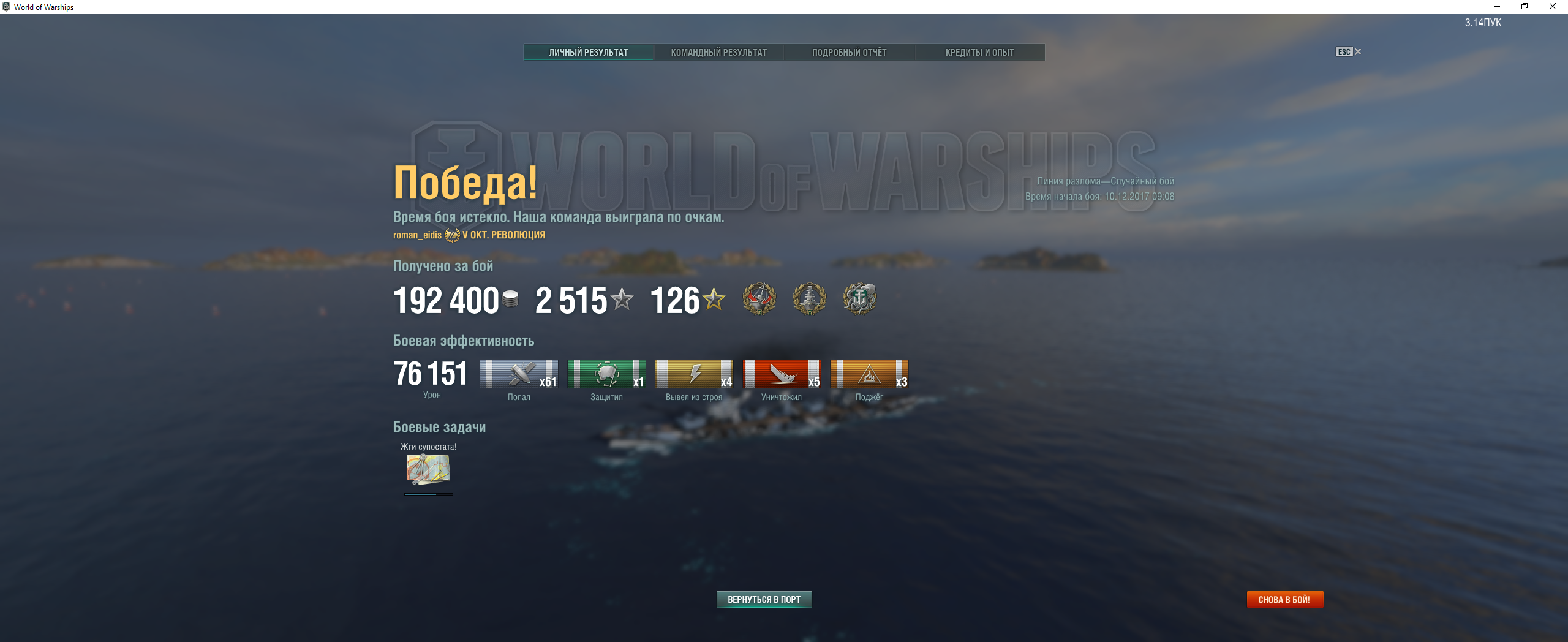The width and height of the screenshot is (1568, 642).
Task: Open the Кредиты и опыт tab
Action: [x=979, y=53]
